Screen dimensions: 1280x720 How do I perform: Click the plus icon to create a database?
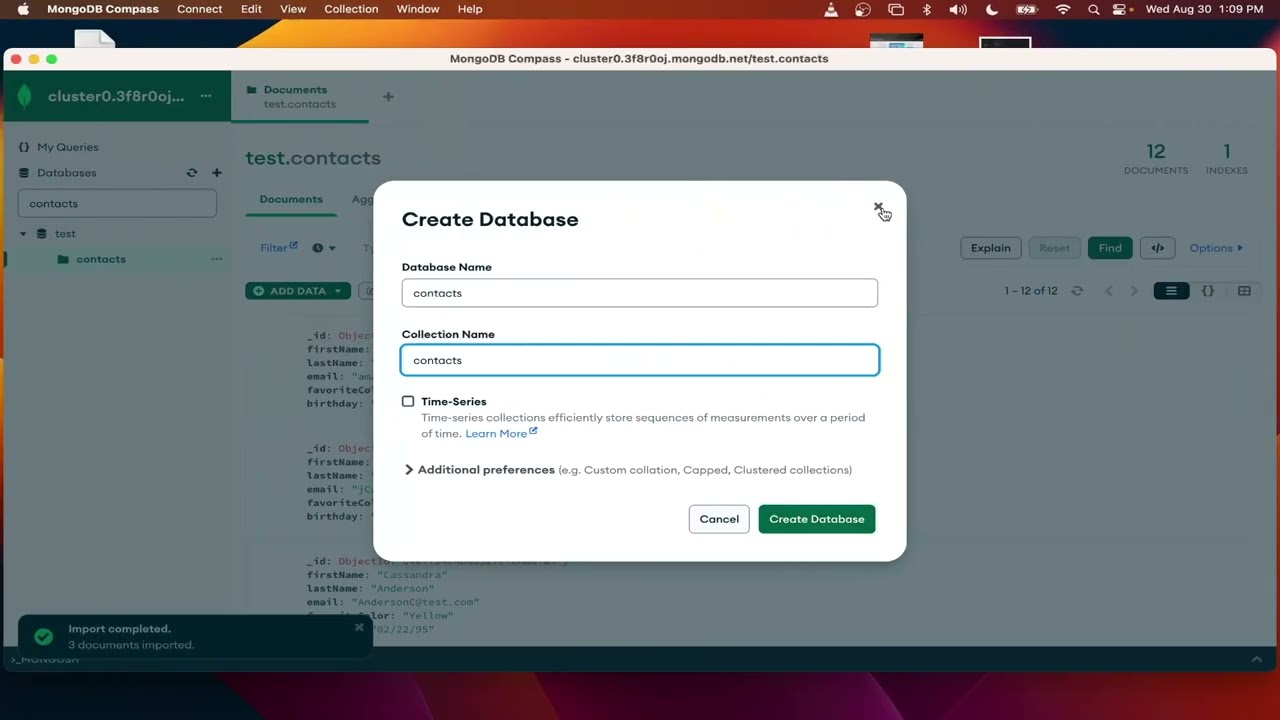216,173
